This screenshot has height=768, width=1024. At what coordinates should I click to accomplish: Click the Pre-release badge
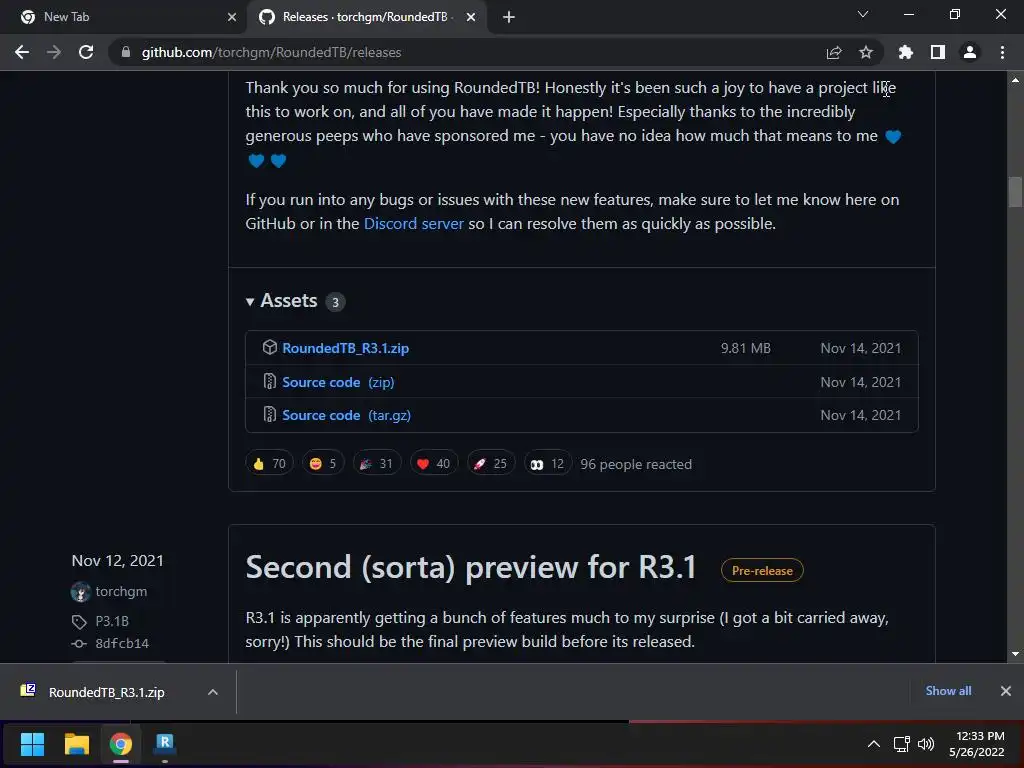click(x=762, y=570)
